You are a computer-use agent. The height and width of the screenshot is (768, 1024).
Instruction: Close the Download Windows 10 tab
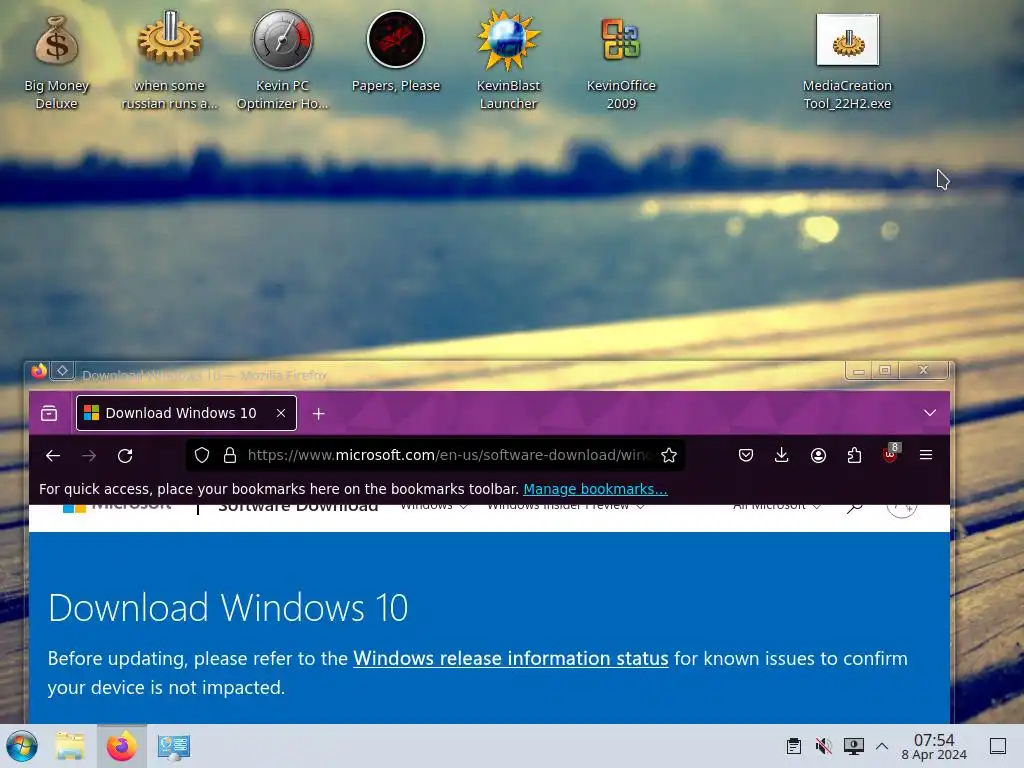(281, 413)
